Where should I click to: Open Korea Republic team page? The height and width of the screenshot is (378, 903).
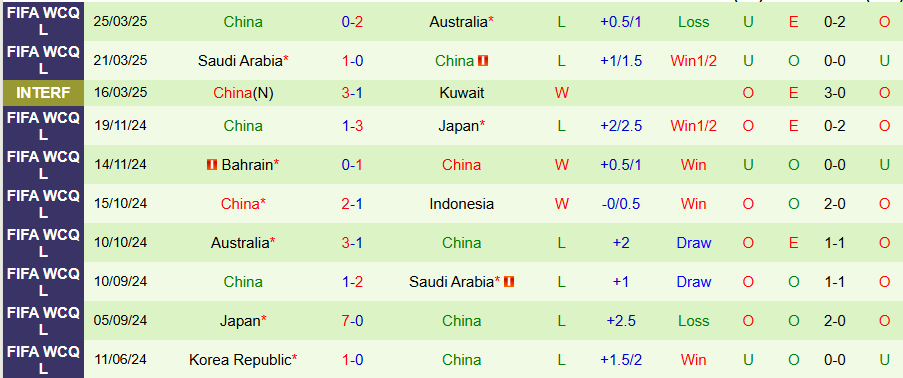click(x=240, y=360)
